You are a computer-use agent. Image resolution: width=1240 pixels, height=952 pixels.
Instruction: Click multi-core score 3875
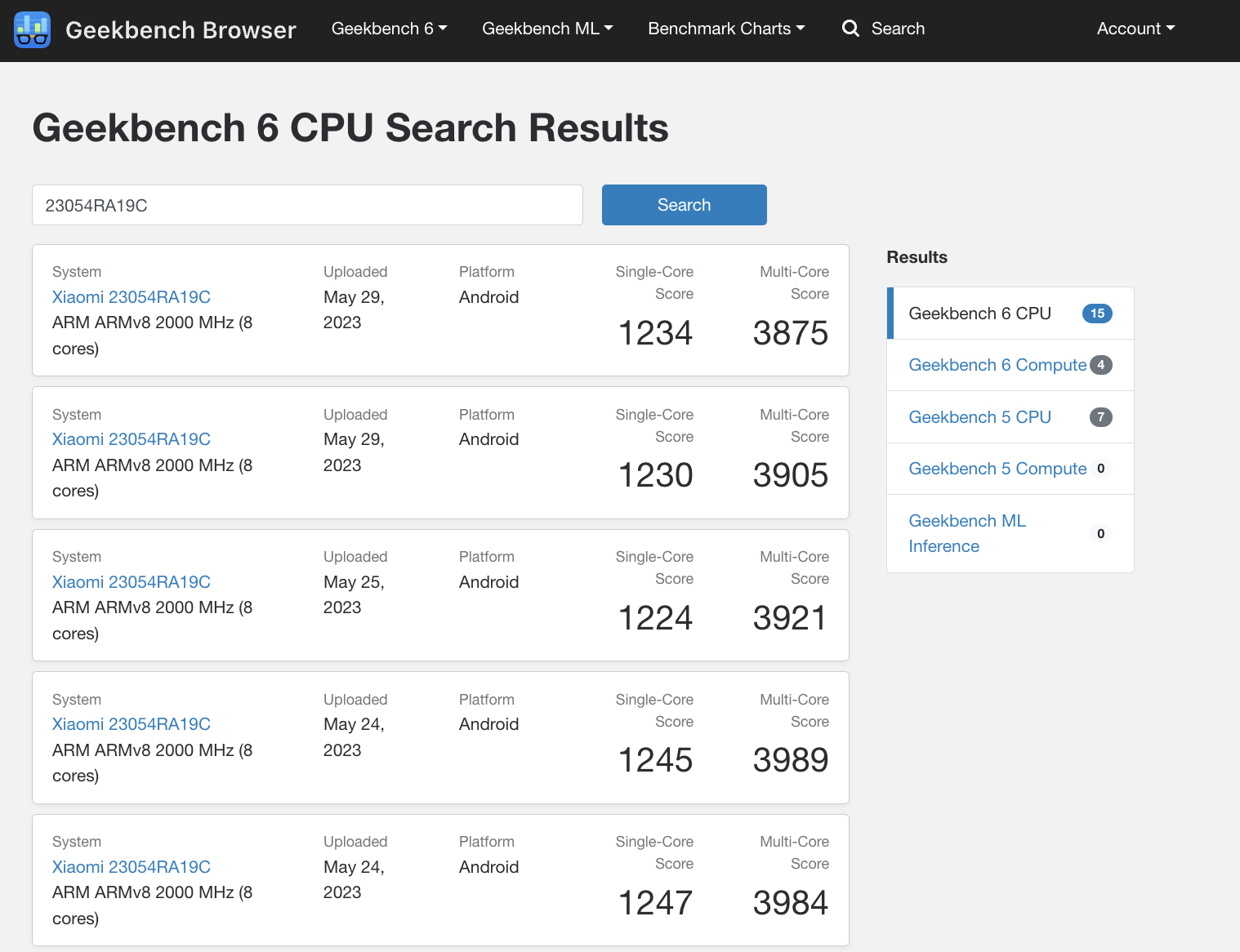pyautogui.click(x=791, y=333)
